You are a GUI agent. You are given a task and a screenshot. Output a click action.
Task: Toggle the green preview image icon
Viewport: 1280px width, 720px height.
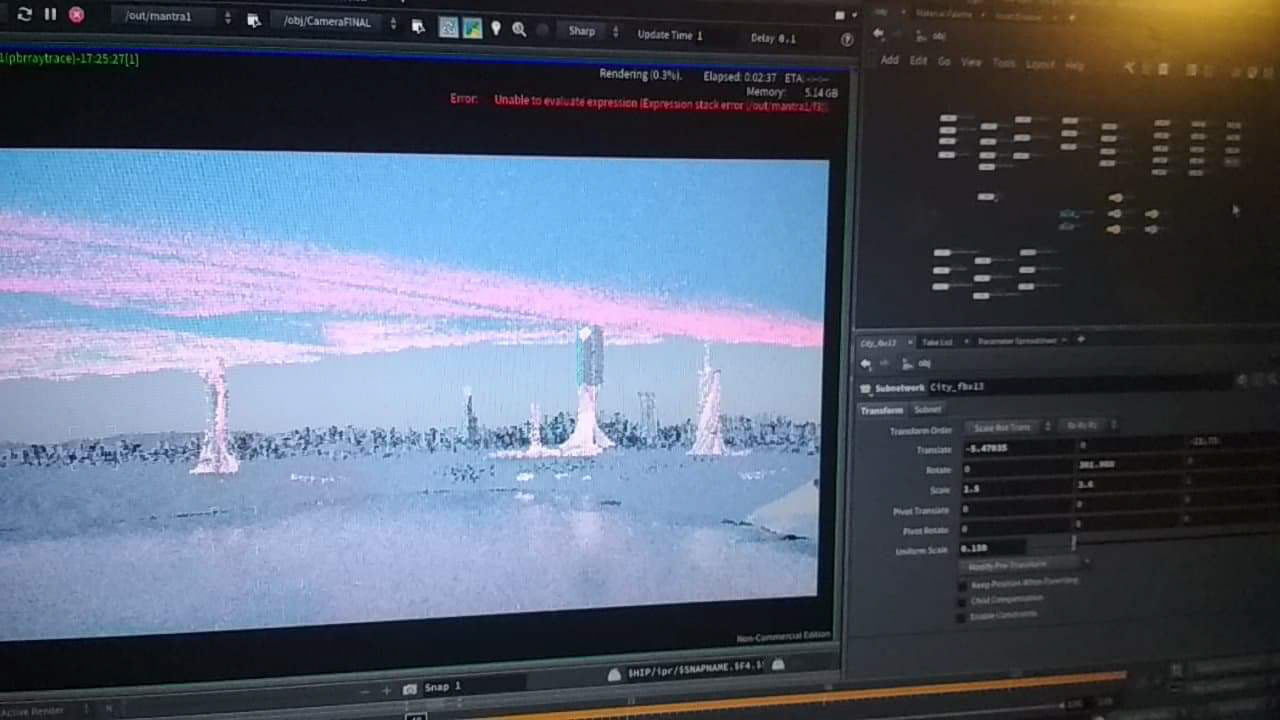472,28
